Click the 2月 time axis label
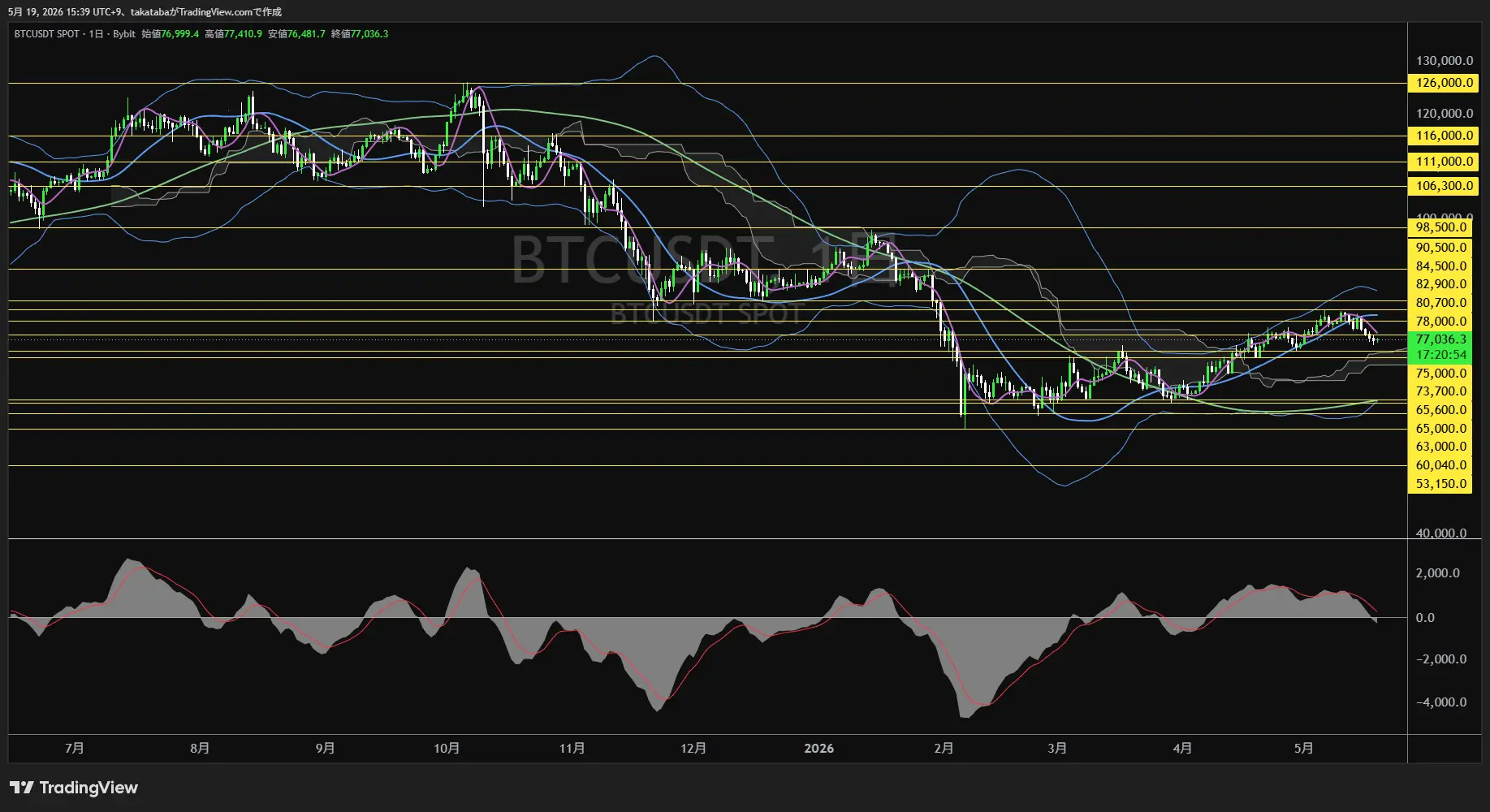The height and width of the screenshot is (812, 1490). (x=944, y=749)
